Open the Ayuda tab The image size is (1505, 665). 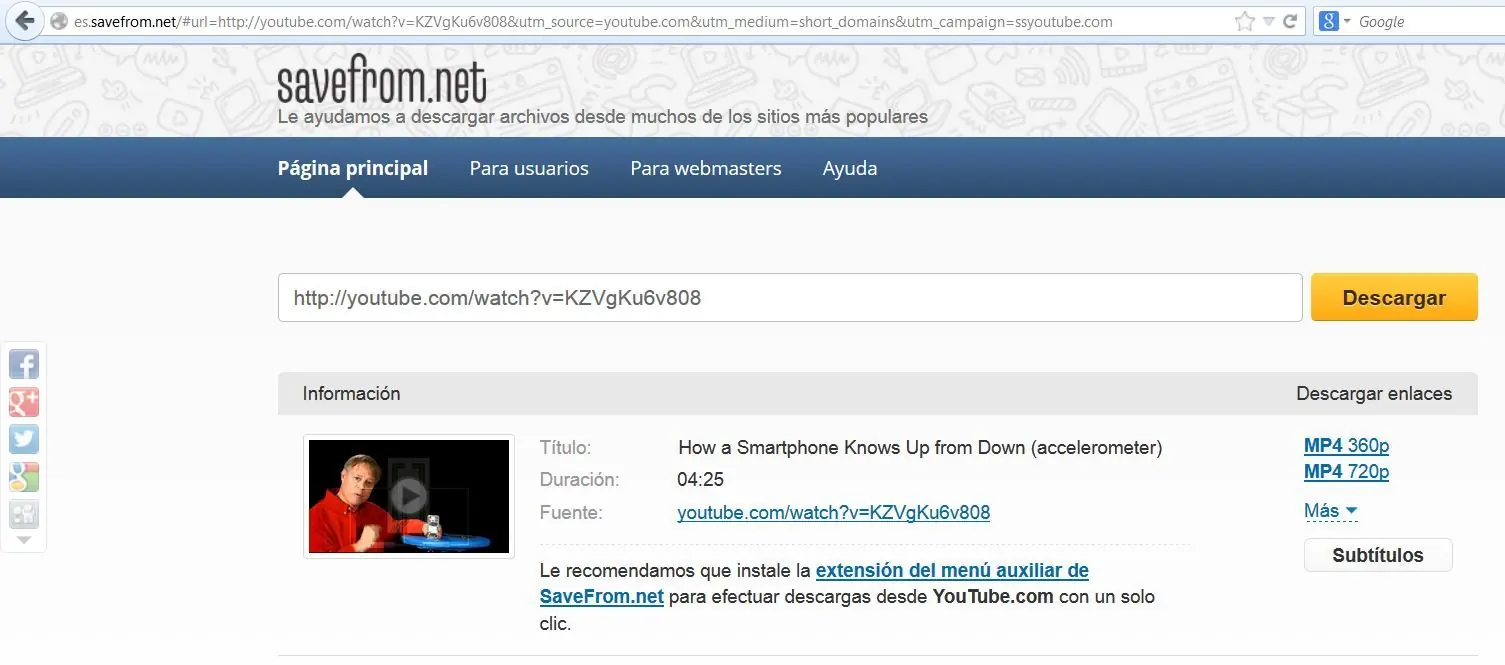[x=850, y=168]
